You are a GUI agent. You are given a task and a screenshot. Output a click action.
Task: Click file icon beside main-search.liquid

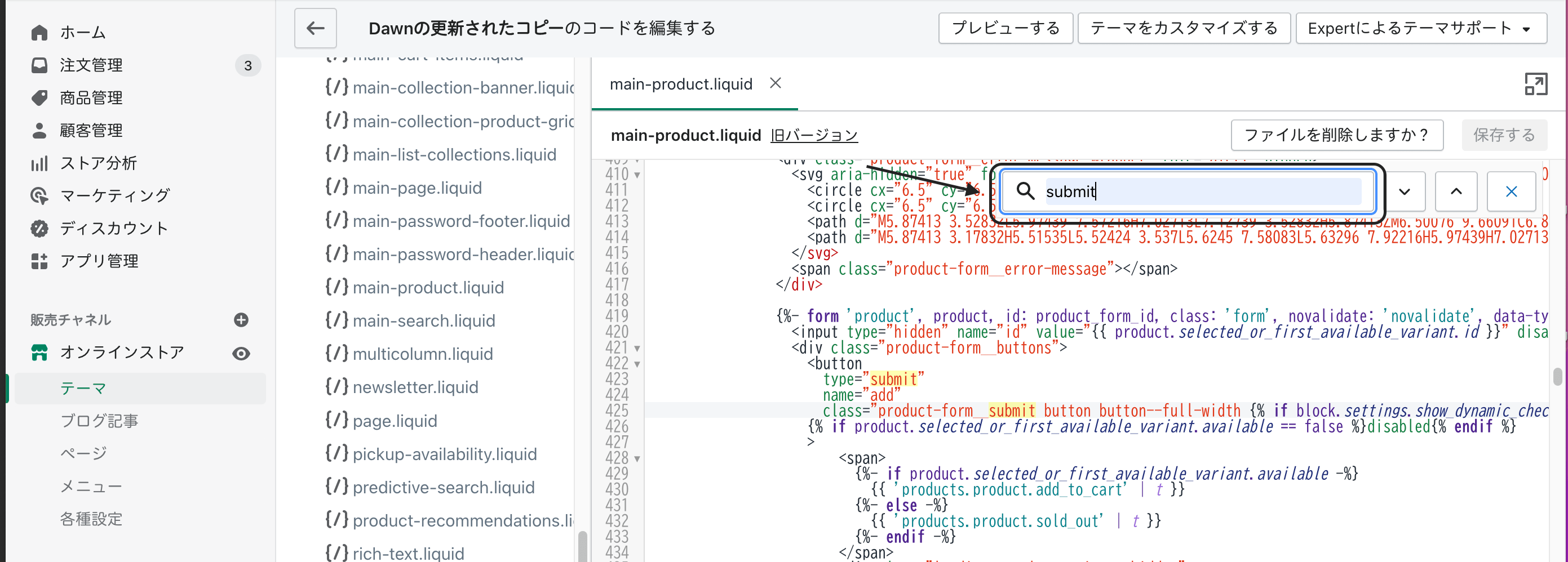[336, 319]
